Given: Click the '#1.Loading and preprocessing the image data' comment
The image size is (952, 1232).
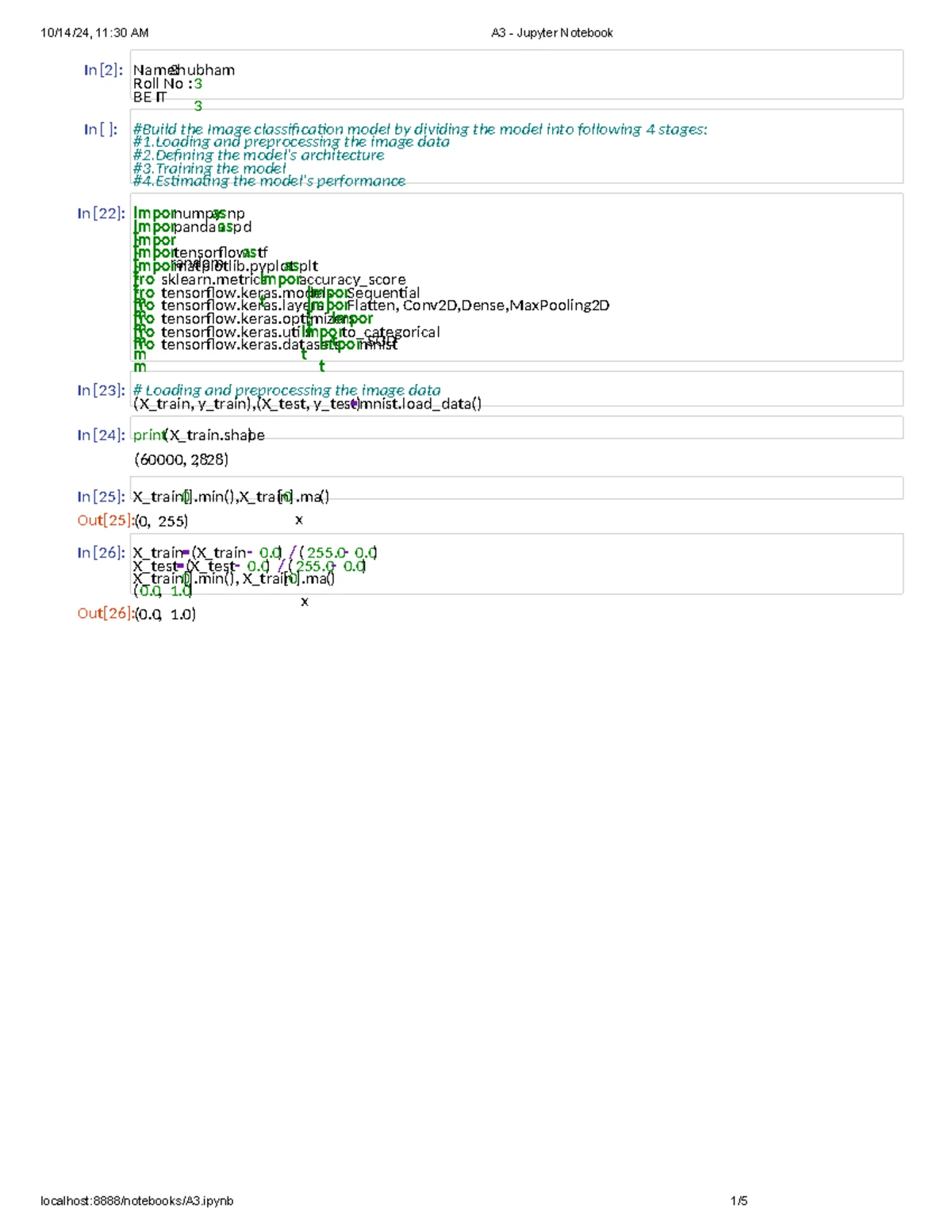Looking at the screenshot, I should [x=291, y=142].
